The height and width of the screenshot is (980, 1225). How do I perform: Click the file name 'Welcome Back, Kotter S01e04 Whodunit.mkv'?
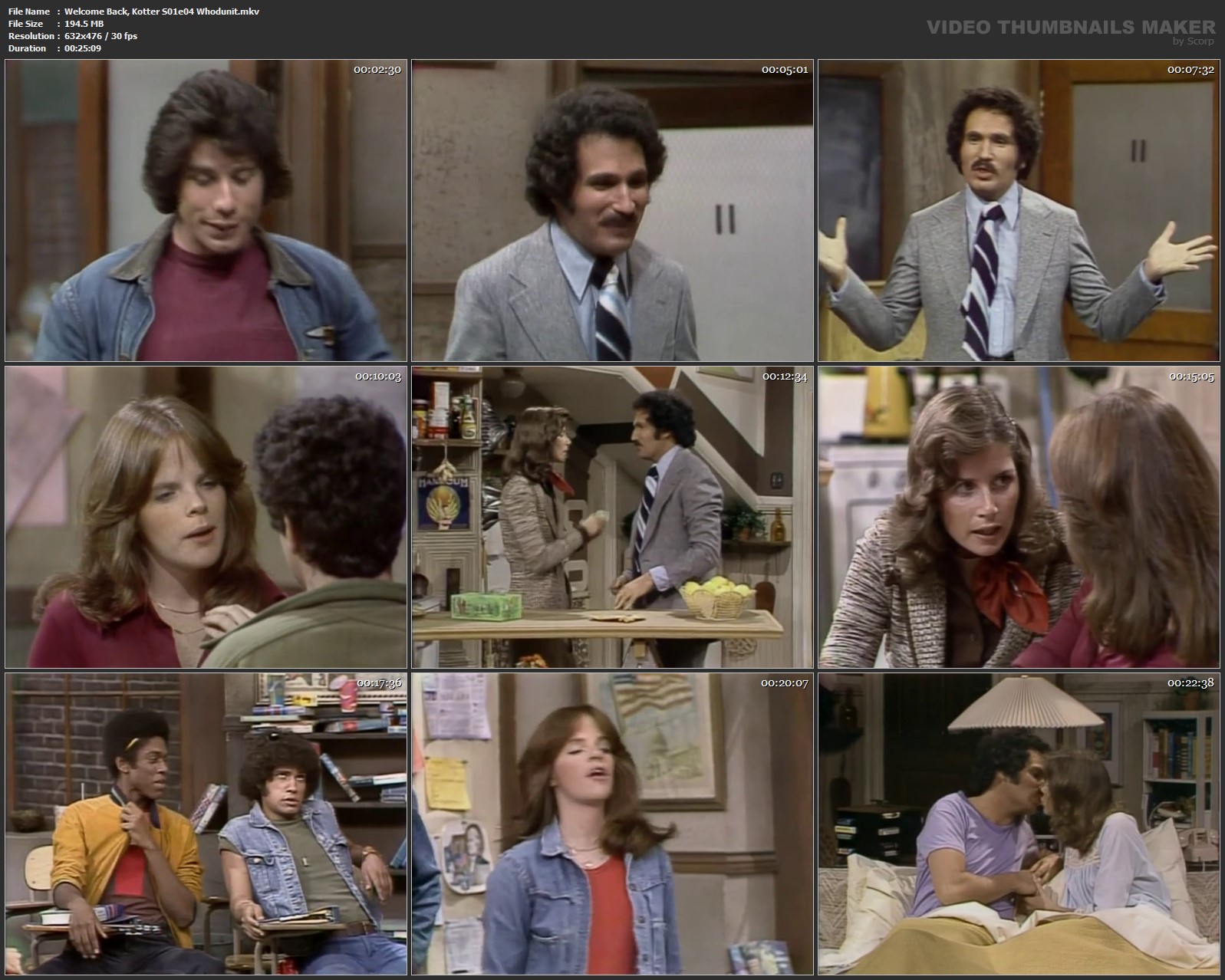[162, 12]
